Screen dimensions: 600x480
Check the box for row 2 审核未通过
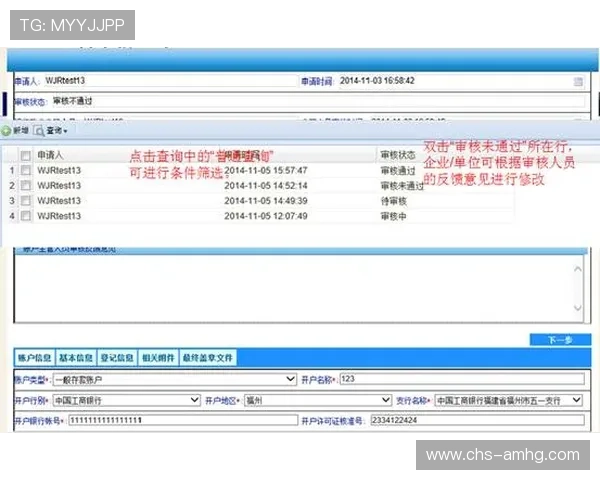26,186
